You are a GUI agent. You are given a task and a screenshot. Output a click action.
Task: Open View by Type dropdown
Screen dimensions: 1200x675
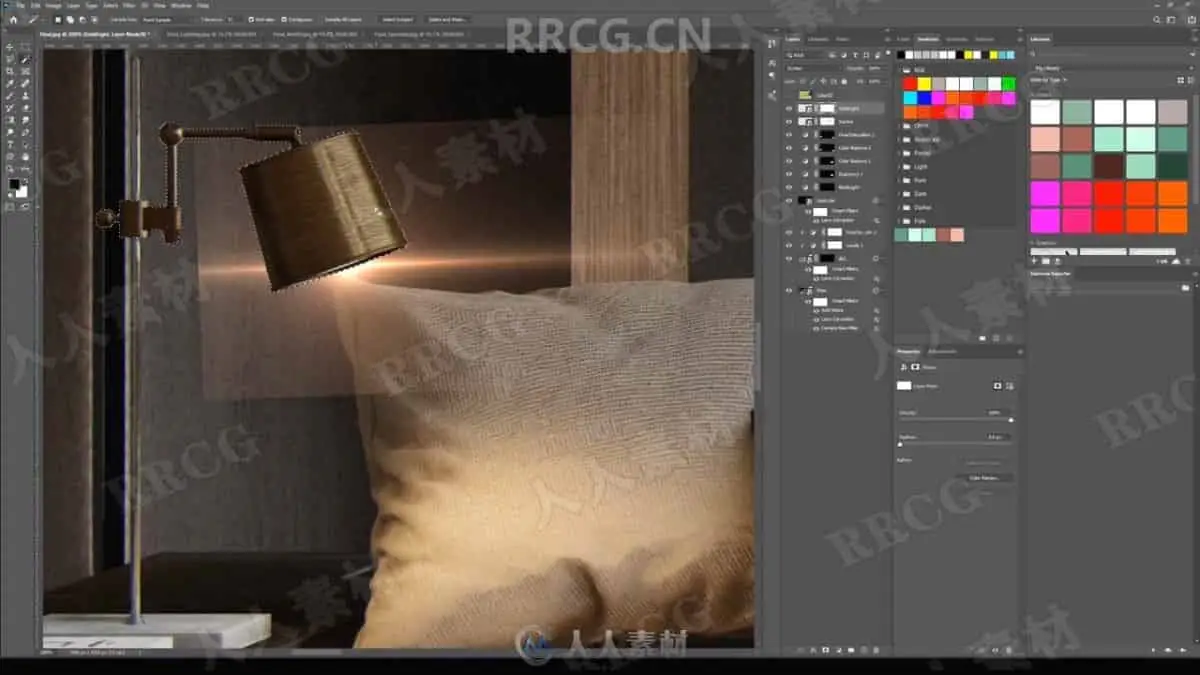pyautogui.click(x=1050, y=80)
